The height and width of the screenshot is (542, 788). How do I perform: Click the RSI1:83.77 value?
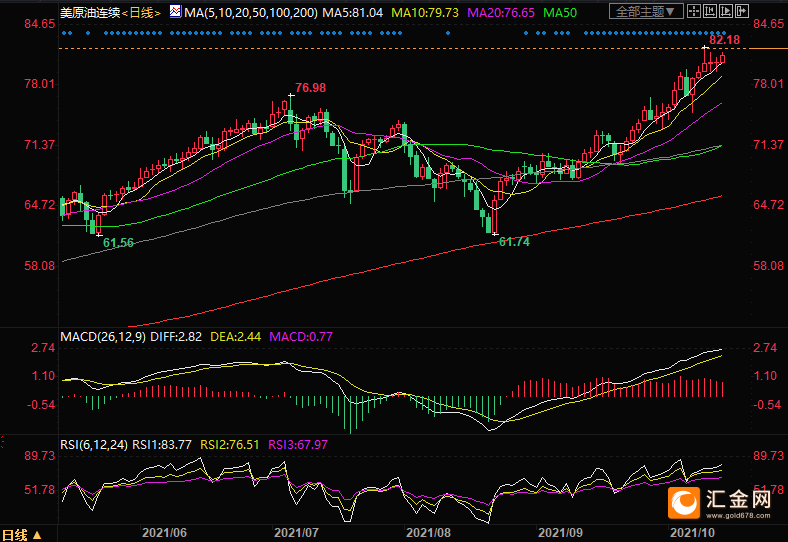(x=162, y=444)
